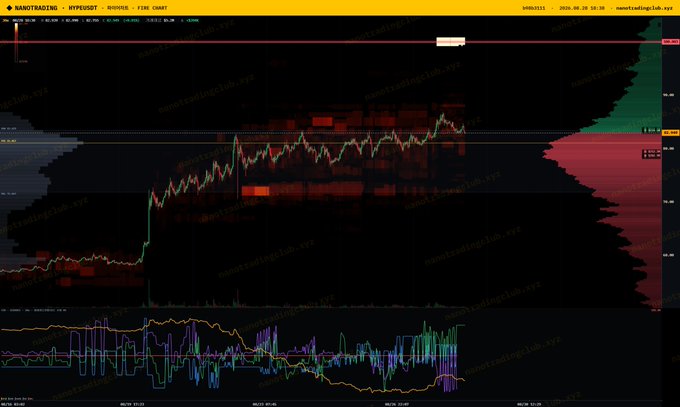This screenshot has height=407, width=680.
Task: Click the green bid depth label near current price
Action: 652,130
